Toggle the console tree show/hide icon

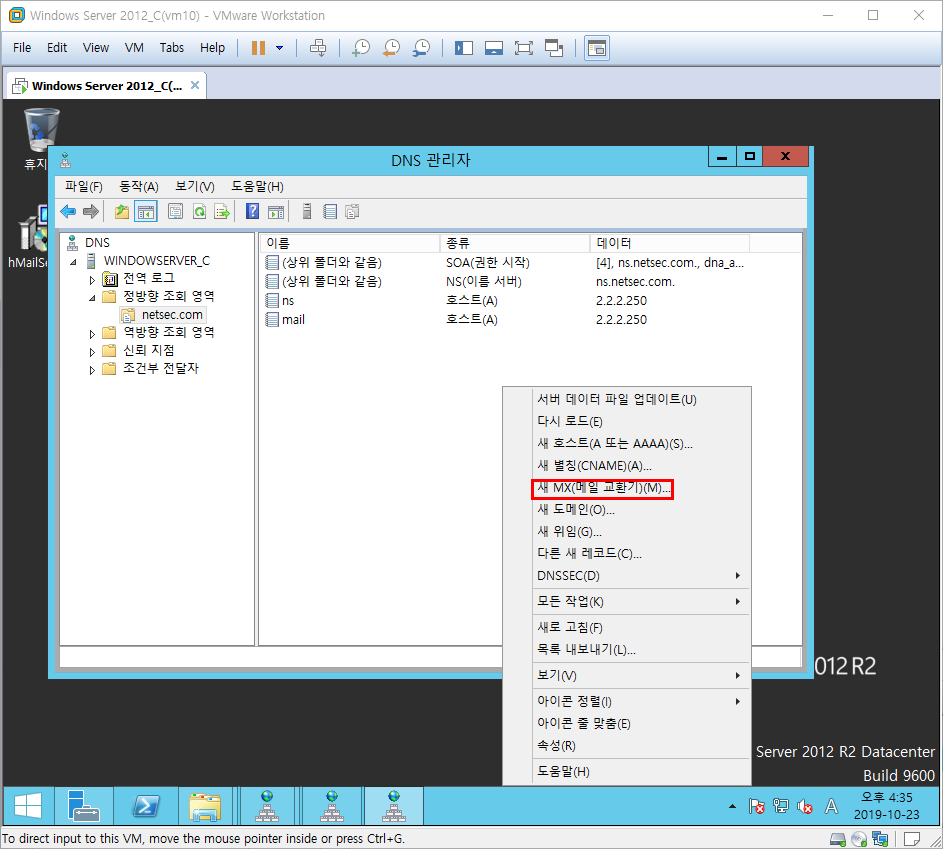click(x=146, y=212)
